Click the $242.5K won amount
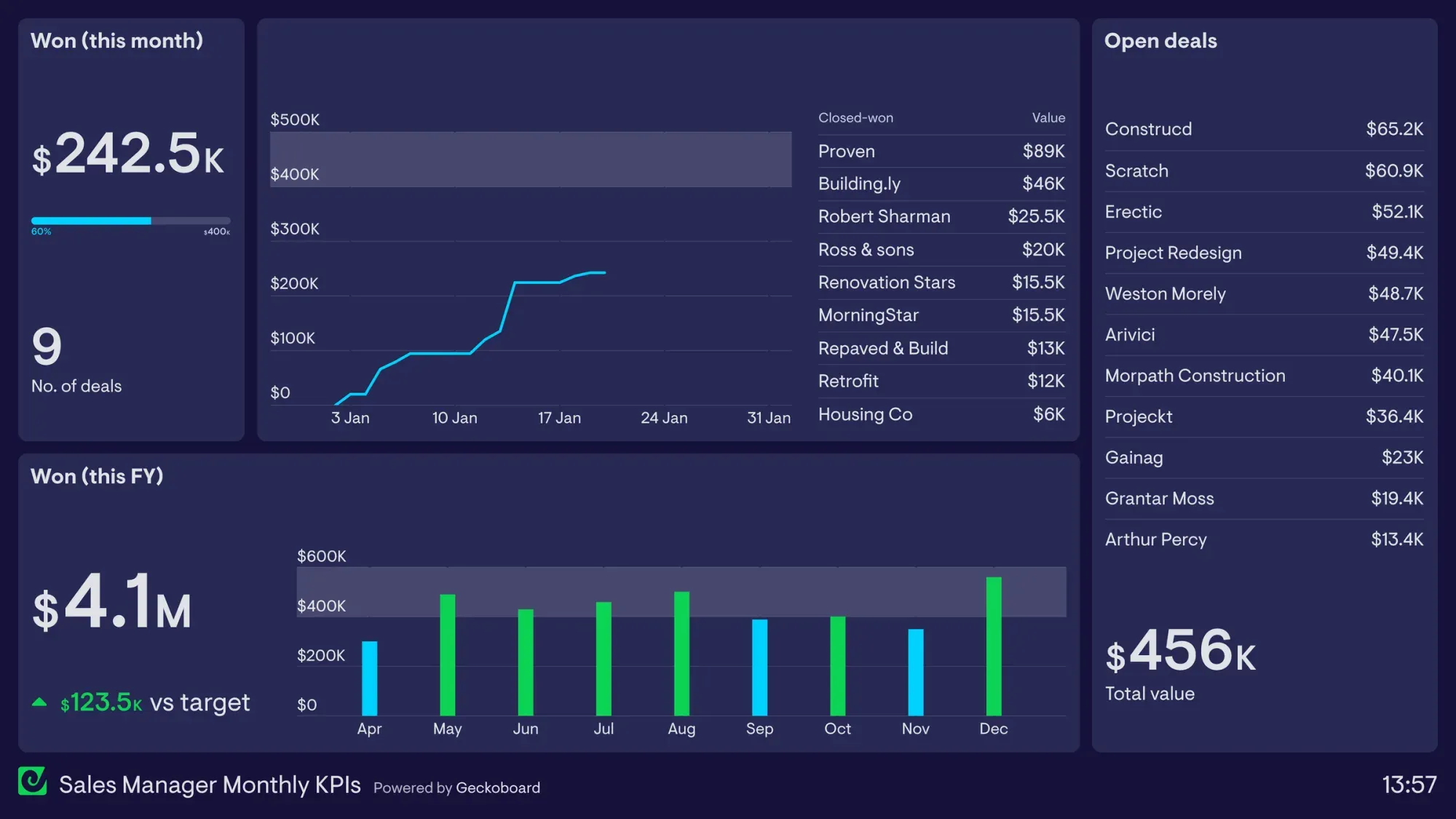Viewport: 1456px width, 819px height. click(x=128, y=154)
